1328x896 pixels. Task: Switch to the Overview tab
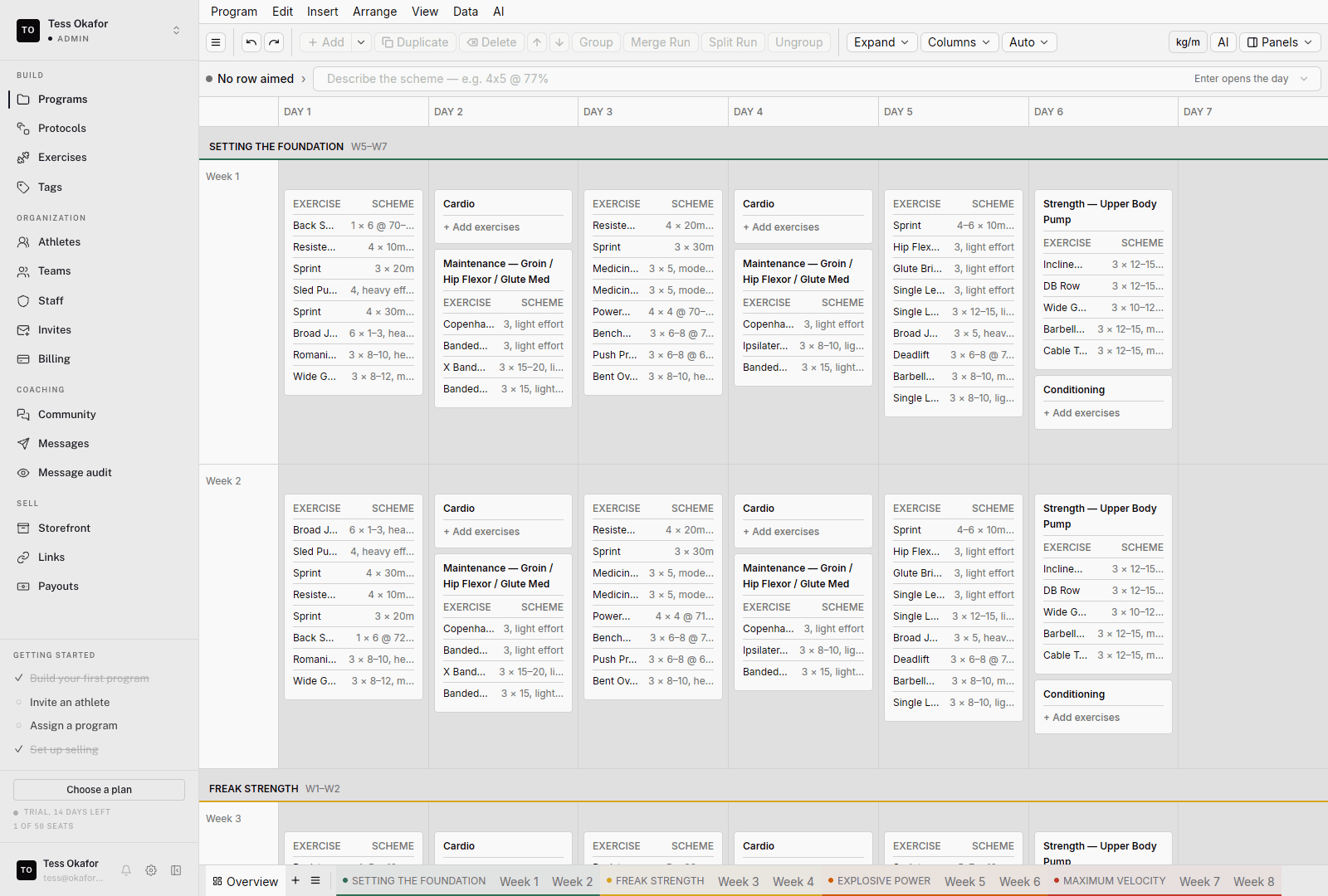point(245,881)
